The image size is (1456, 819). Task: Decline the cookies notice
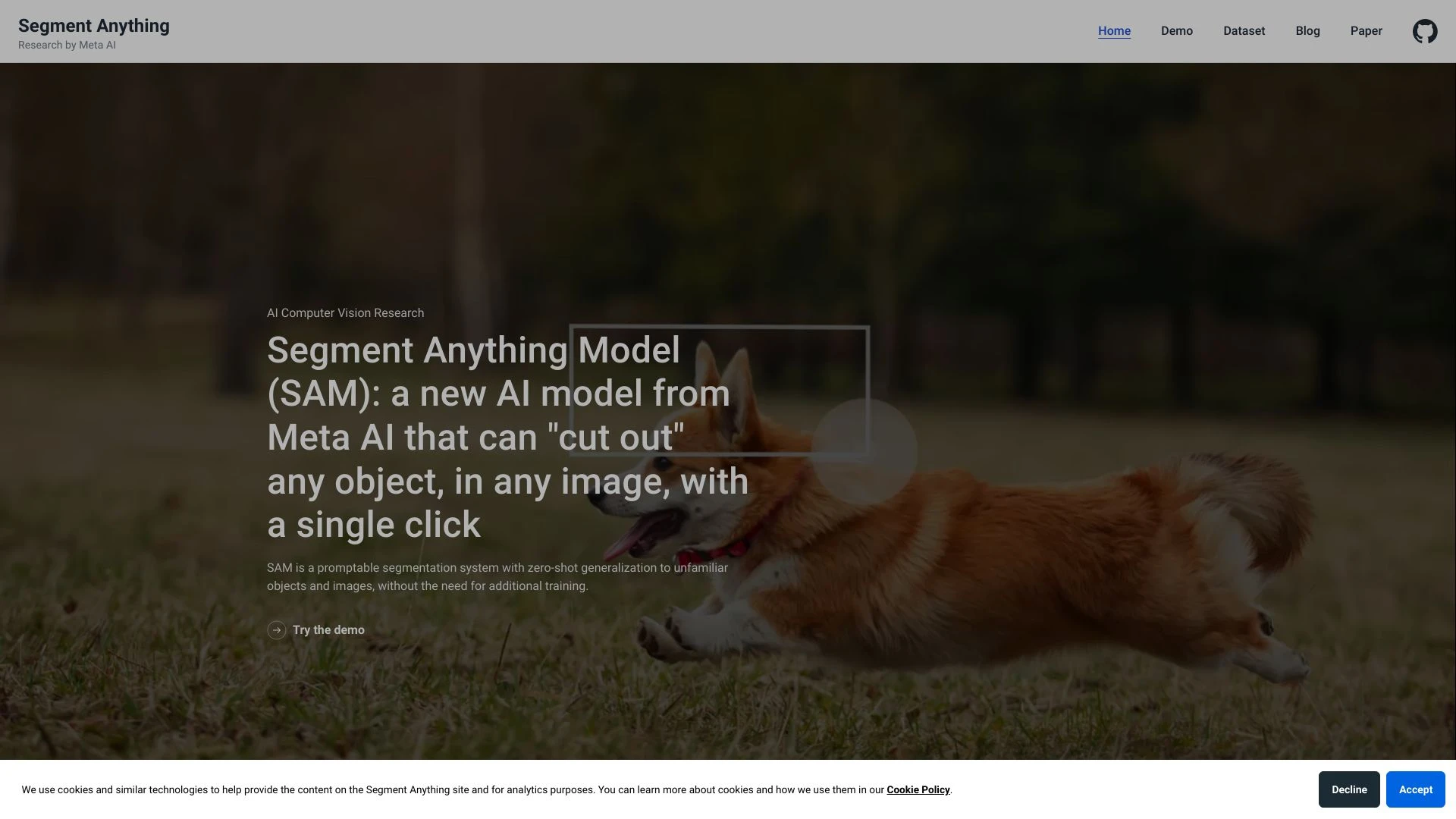pos(1349,789)
